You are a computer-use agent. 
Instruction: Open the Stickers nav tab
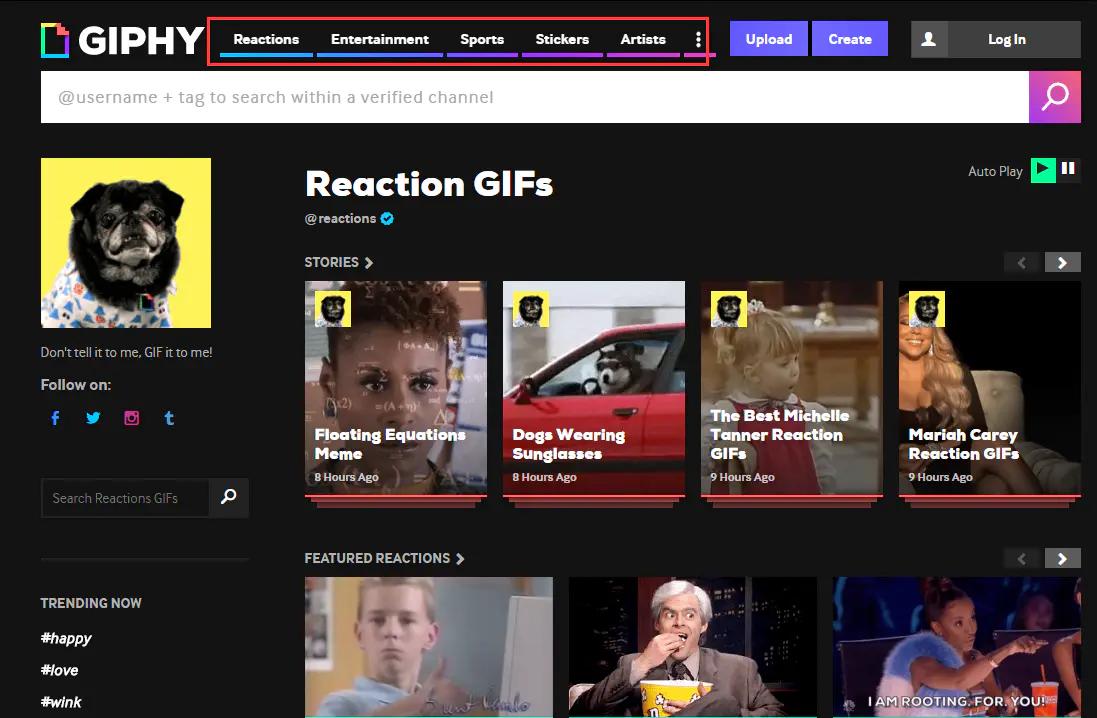click(562, 40)
